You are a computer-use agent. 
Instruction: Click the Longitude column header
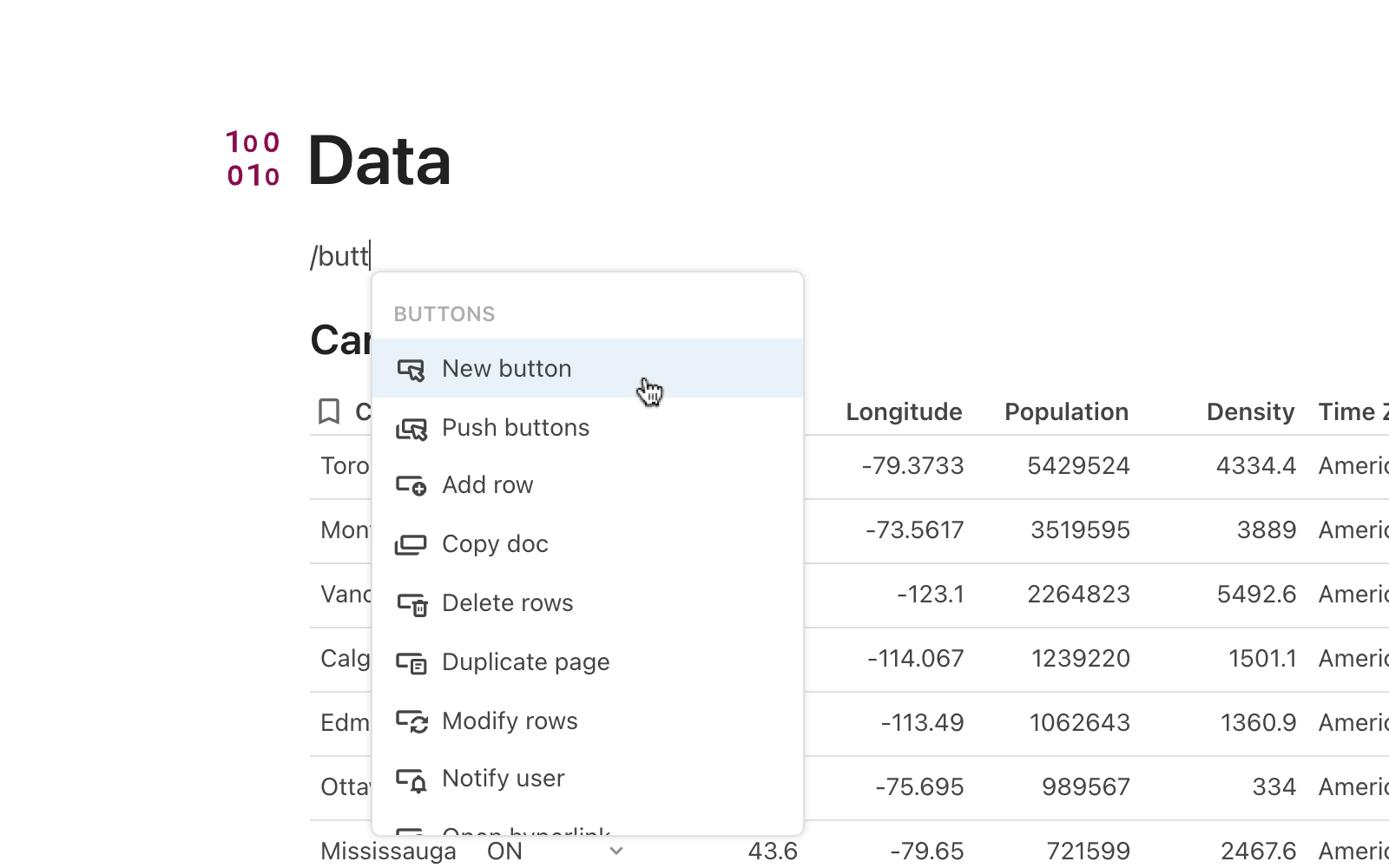[x=904, y=411]
